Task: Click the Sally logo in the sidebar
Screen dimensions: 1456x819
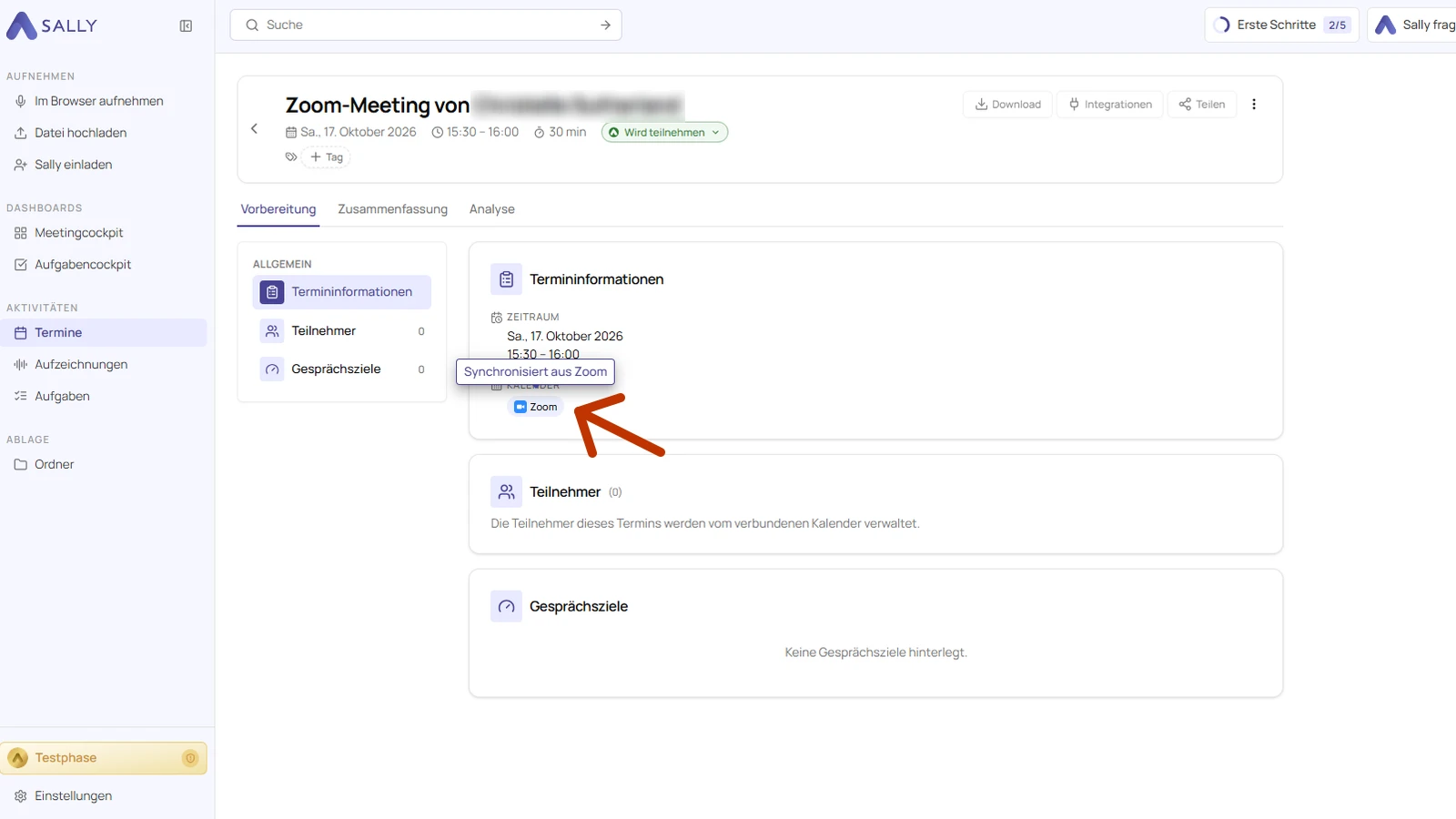Action: pos(52,26)
